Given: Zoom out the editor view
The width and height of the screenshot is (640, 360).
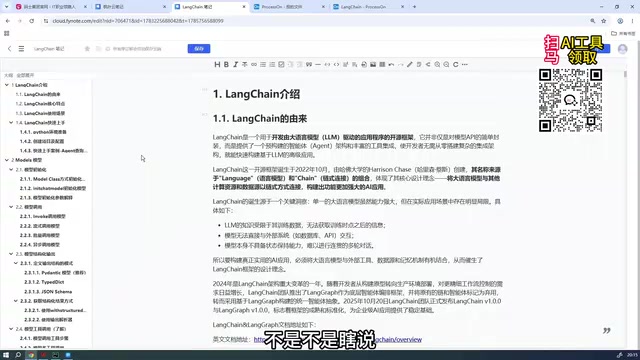Looking at the screenshot, I should (x=447, y=64).
